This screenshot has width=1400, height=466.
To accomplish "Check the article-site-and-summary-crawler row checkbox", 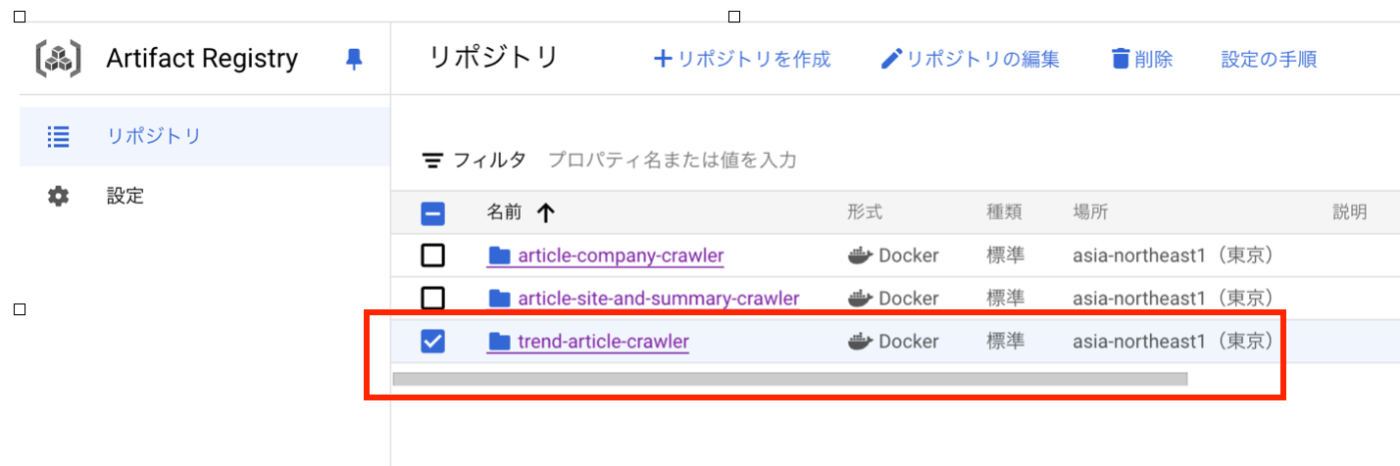I will click(432, 298).
